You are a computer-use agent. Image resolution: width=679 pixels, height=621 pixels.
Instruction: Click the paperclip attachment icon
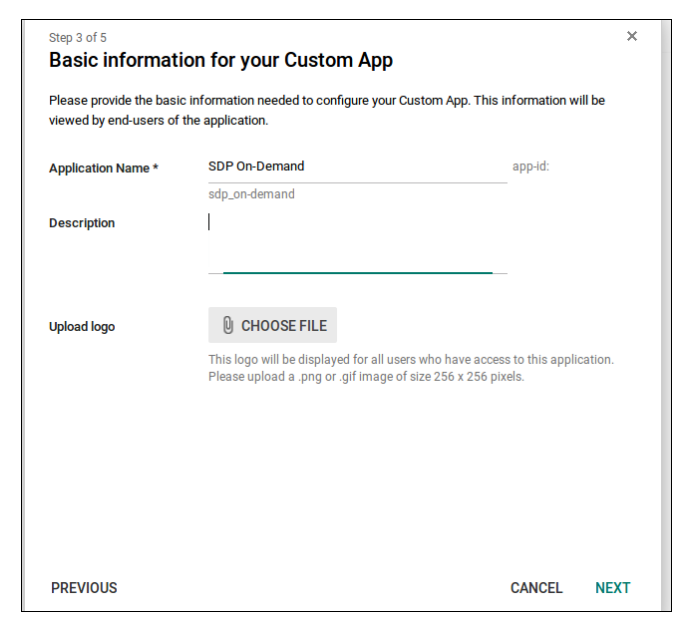tap(228, 325)
